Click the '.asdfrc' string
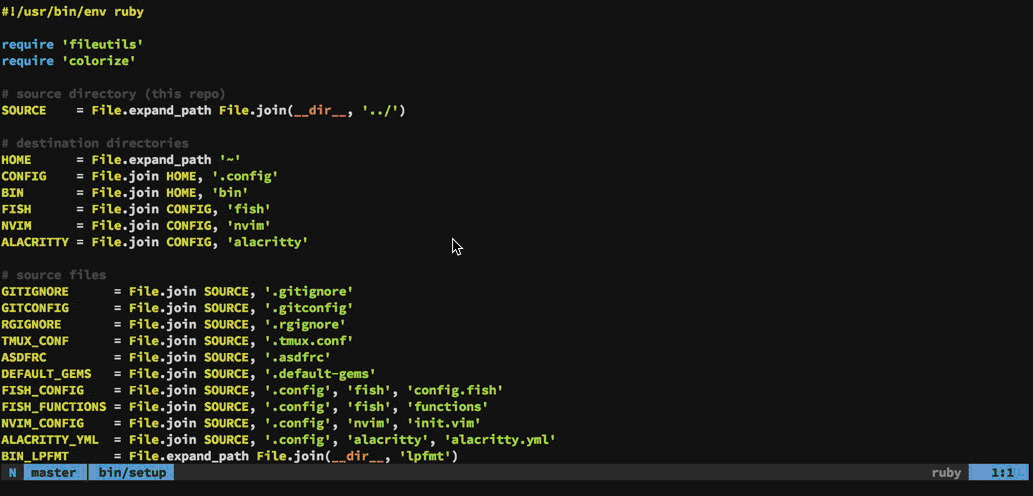The width and height of the screenshot is (1033, 496). click(x=298, y=358)
